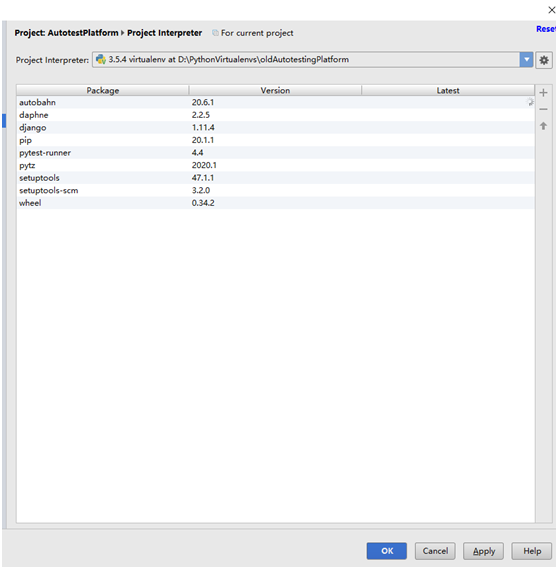Image resolution: width=558 pixels, height=569 pixels.
Task: Sort by the Version column header
Action: point(275,90)
